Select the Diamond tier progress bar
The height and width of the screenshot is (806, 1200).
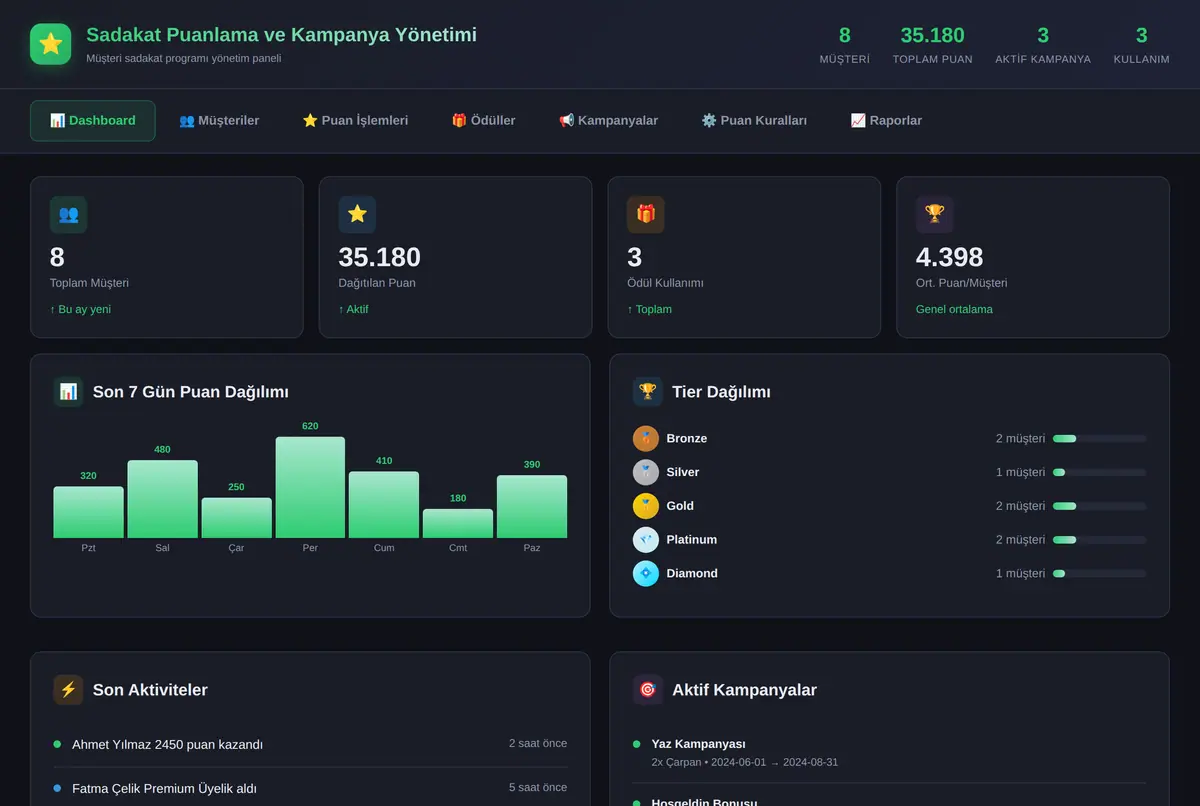point(1099,574)
